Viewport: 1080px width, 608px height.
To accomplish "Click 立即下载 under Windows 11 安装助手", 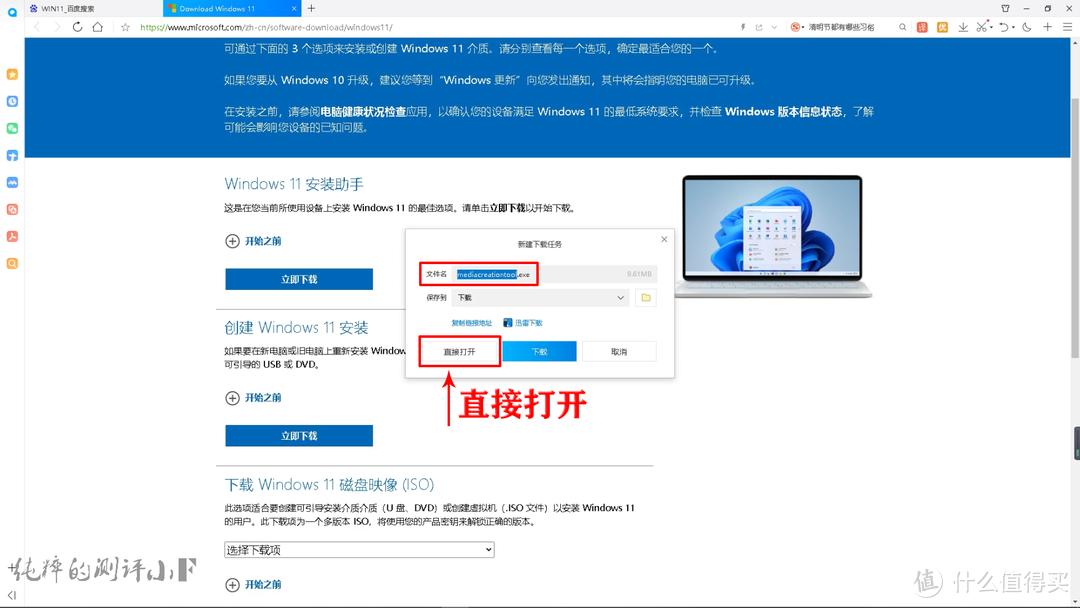I will (x=298, y=279).
